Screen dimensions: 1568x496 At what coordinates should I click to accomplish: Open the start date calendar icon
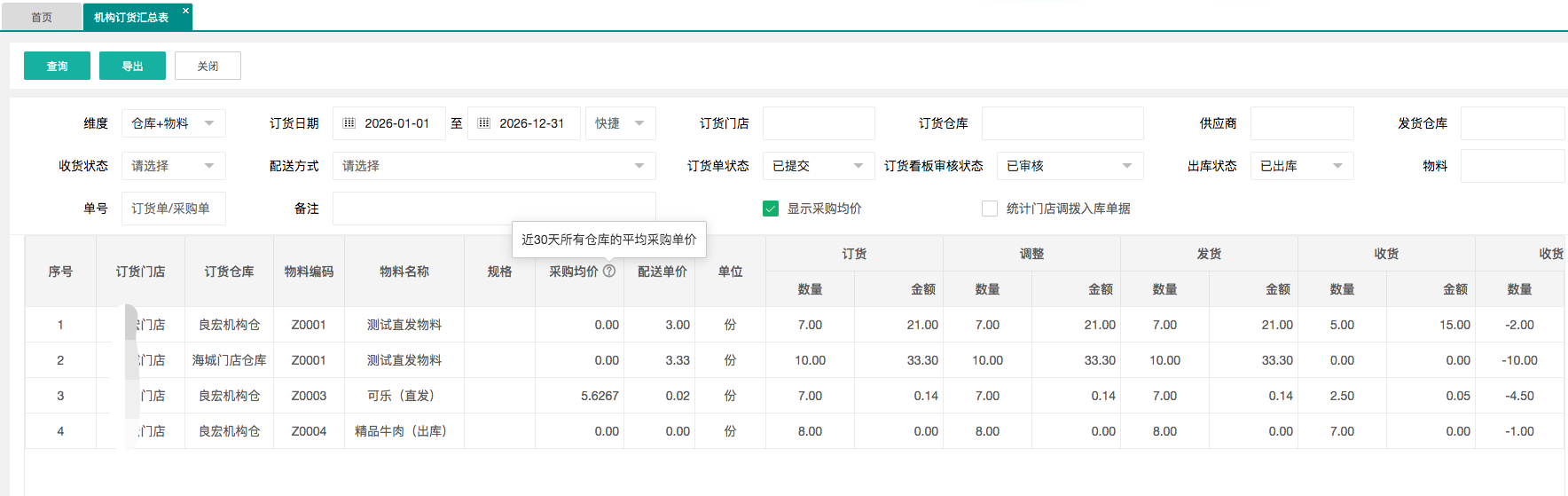pyautogui.click(x=349, y=123)
